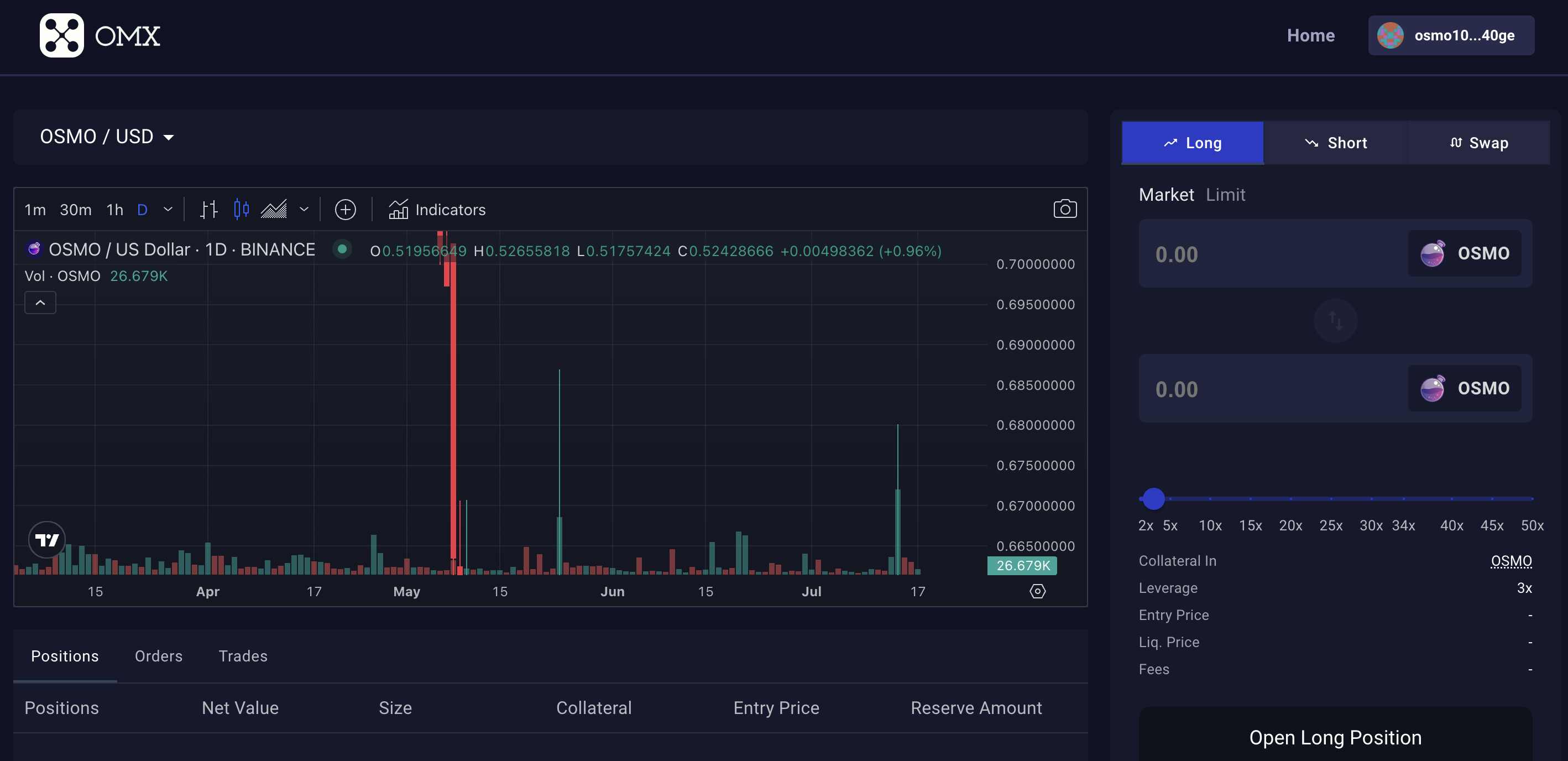Select Market order type

1165,195
